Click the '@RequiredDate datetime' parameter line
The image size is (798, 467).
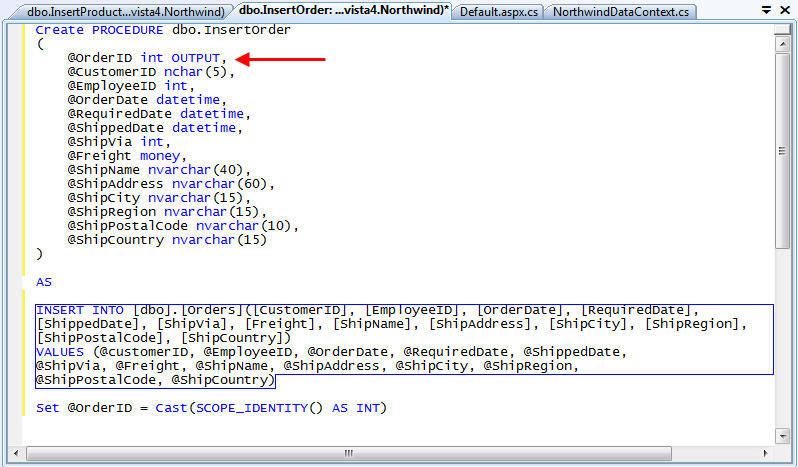point(159,114)
